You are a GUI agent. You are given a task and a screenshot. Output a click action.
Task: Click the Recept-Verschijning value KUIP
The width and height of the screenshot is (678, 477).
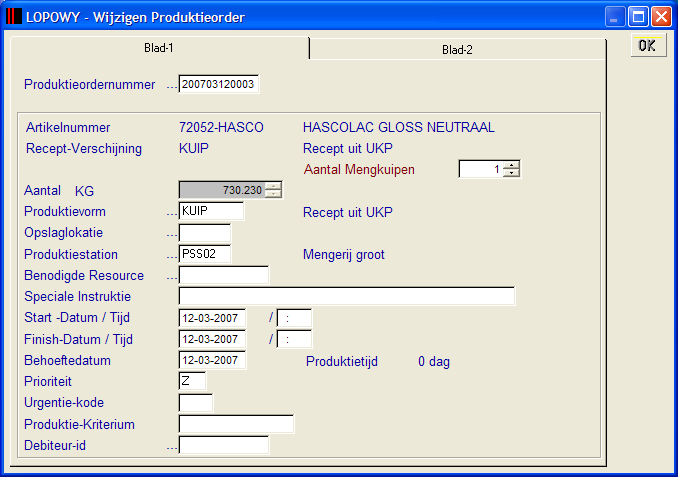194,148
